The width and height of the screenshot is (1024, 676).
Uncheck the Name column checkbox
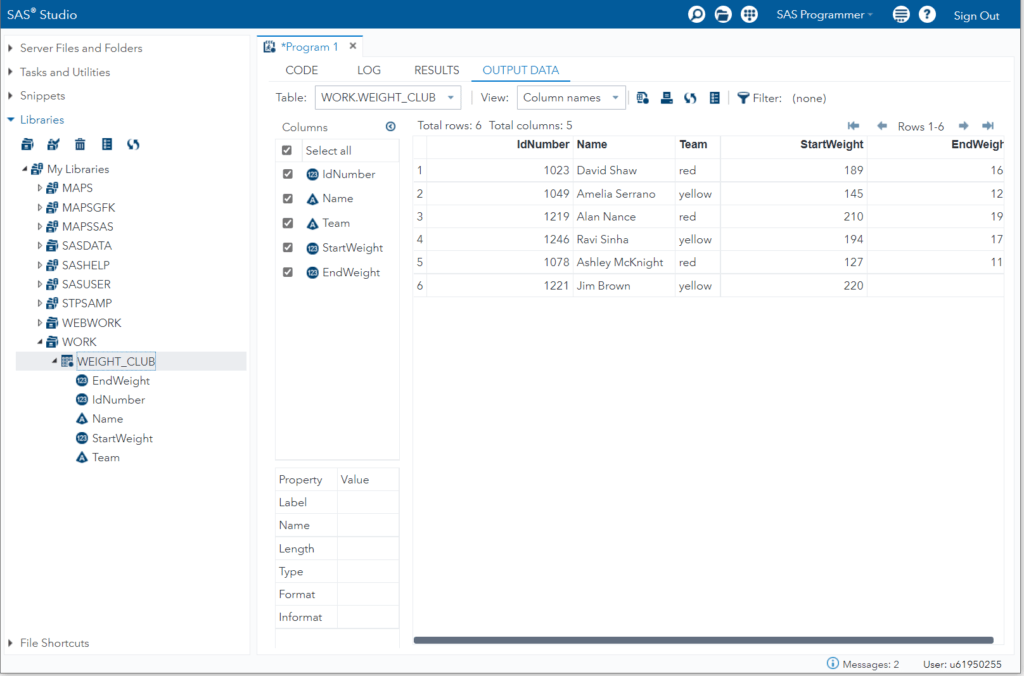coord(287,199)
